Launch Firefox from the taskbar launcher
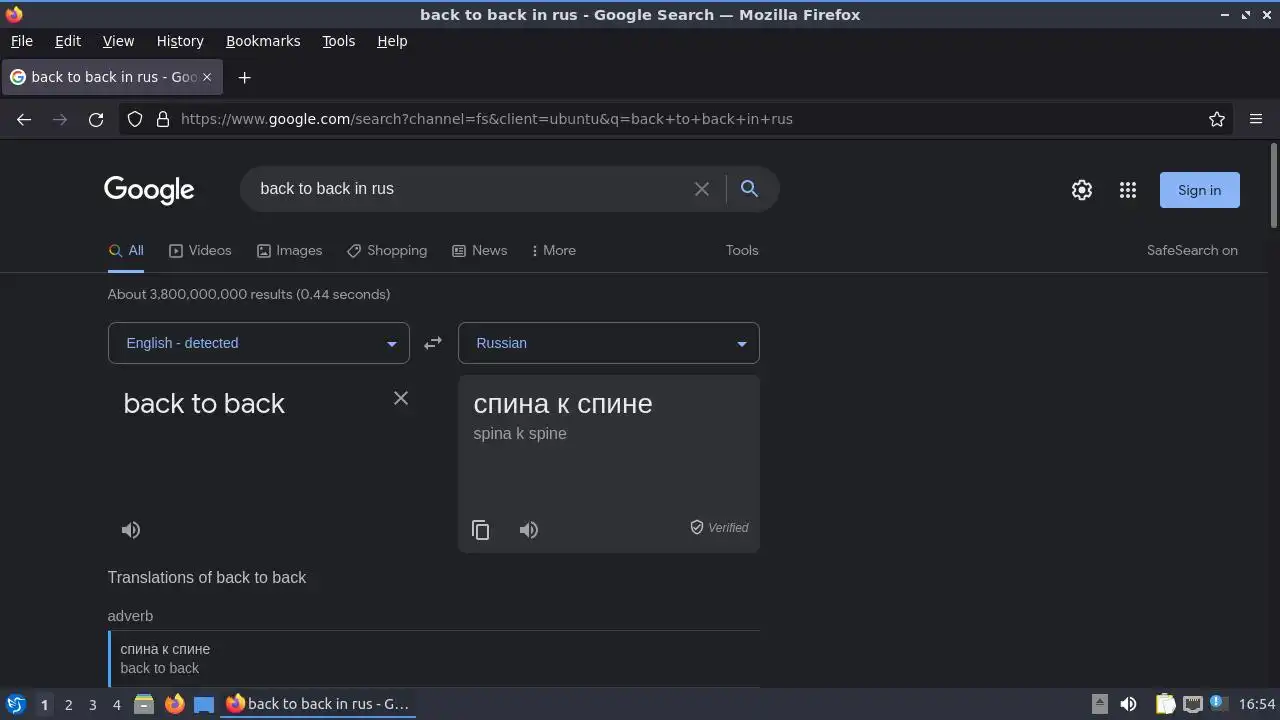Viewport: 1280px width, 720px height. tap(174, 704)
